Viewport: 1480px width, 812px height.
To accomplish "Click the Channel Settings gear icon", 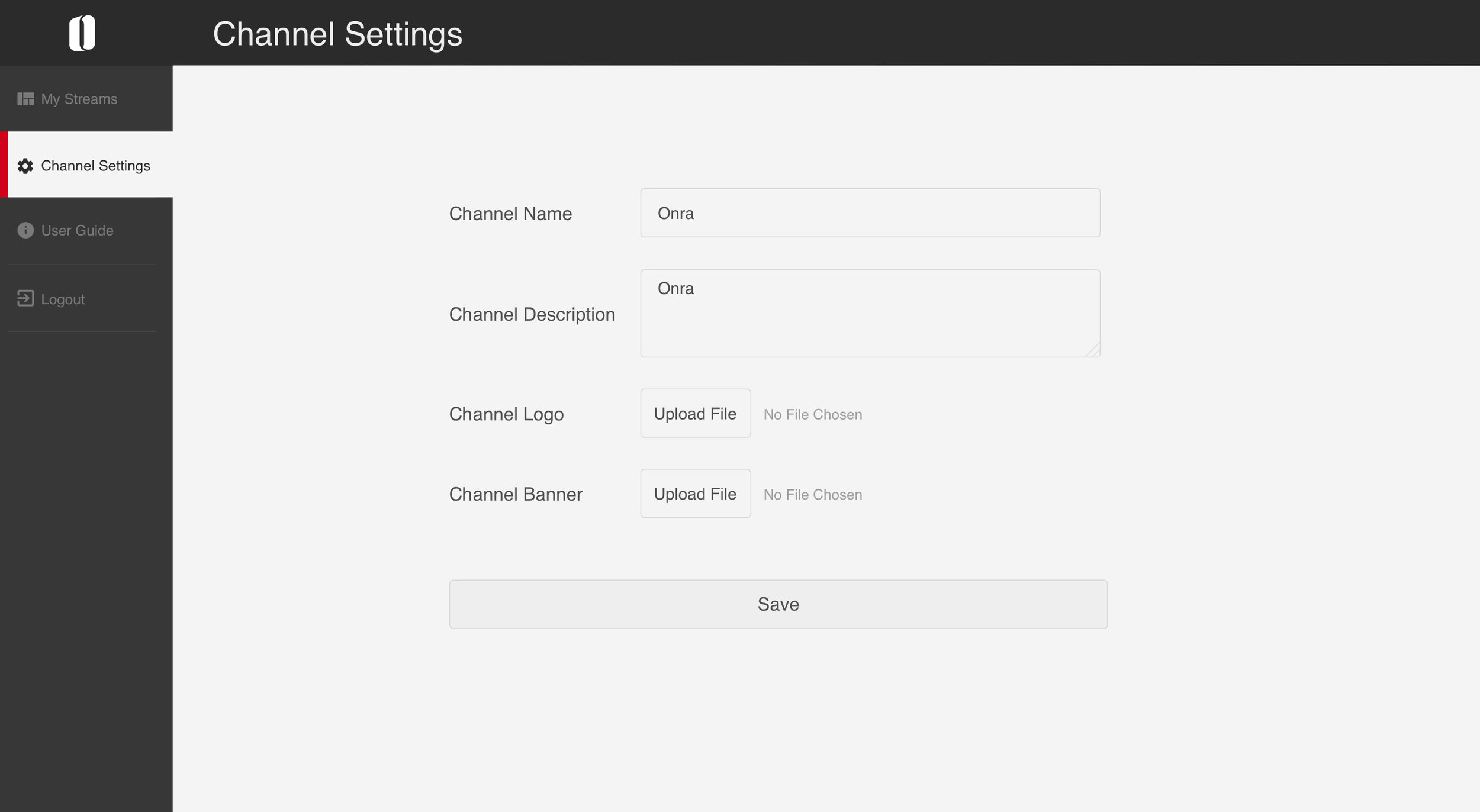I will tap(25, 166).
